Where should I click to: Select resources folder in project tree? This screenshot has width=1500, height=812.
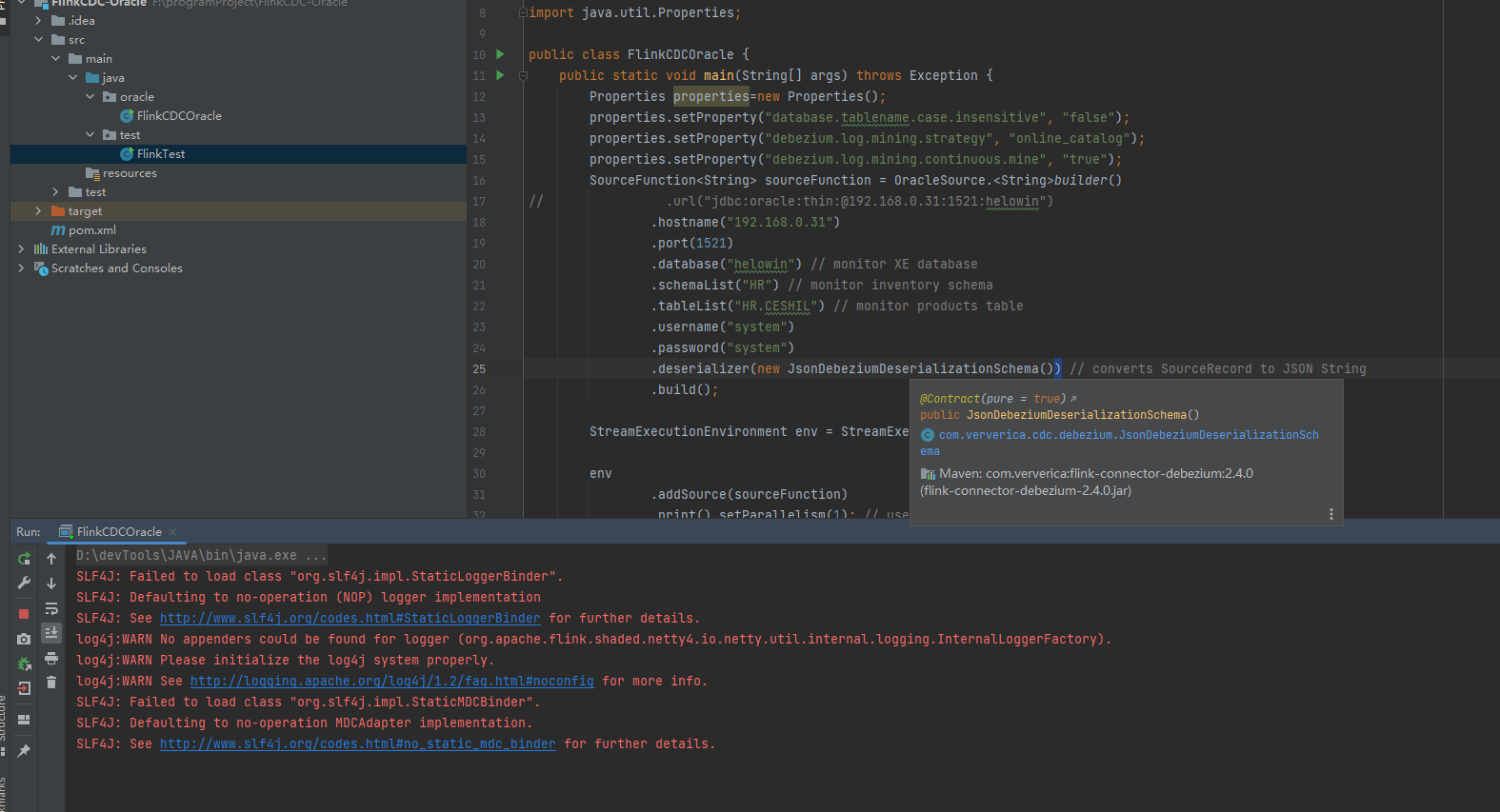pos(130,173)
